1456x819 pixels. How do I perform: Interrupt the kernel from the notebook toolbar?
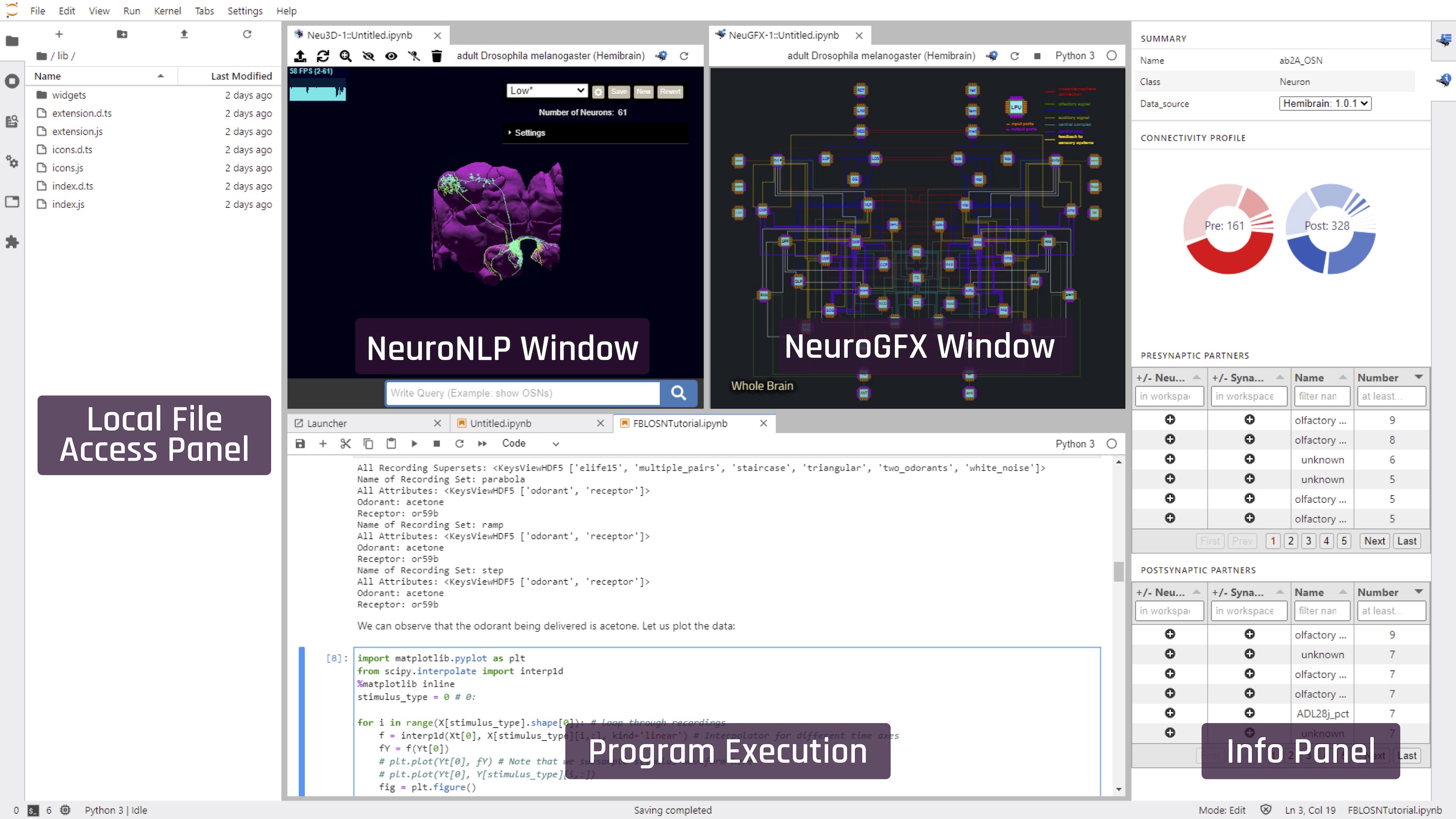[x=436, y=443]
